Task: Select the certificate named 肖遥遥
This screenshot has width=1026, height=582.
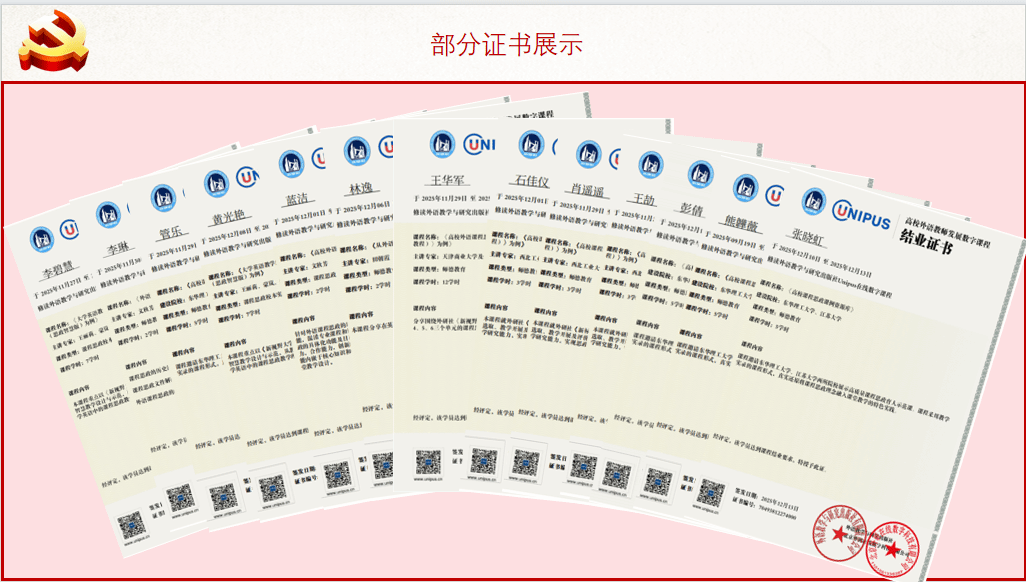Action: pyautogui.click(x=585, y=189)
